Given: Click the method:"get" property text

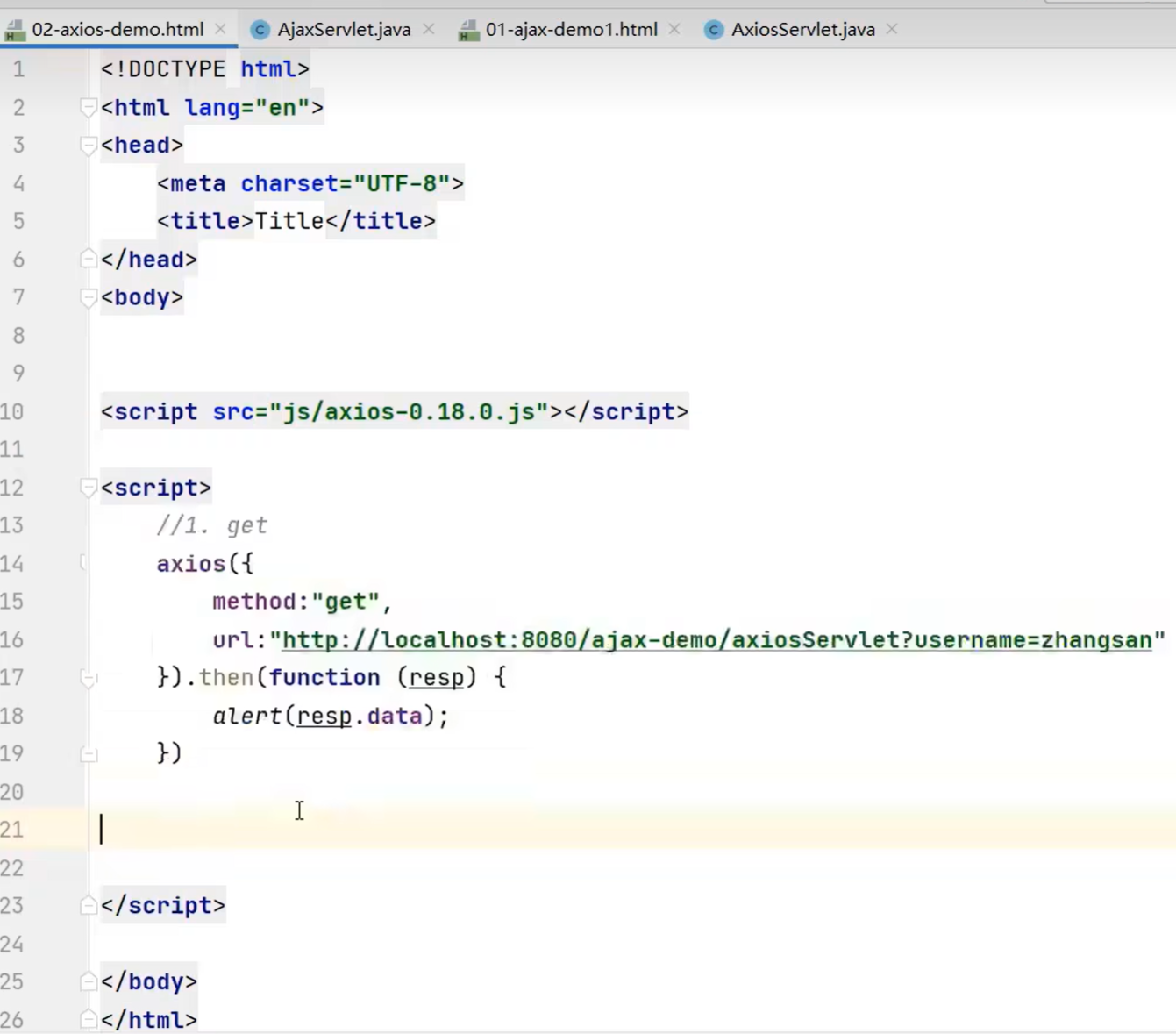Looking at the screenshot, I should tap(296, 602).
